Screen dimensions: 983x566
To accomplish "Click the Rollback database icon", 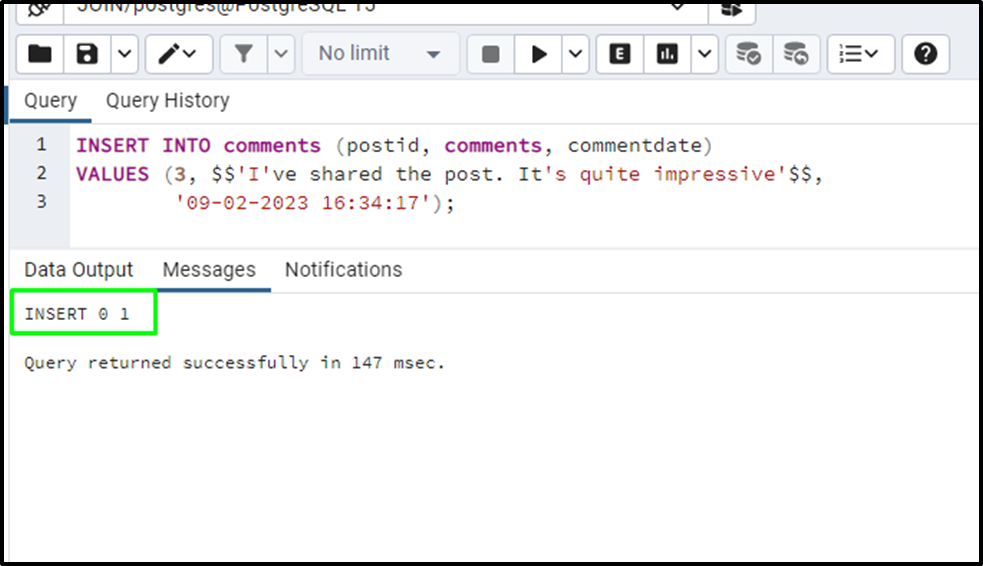I will (x=796, y=54).
